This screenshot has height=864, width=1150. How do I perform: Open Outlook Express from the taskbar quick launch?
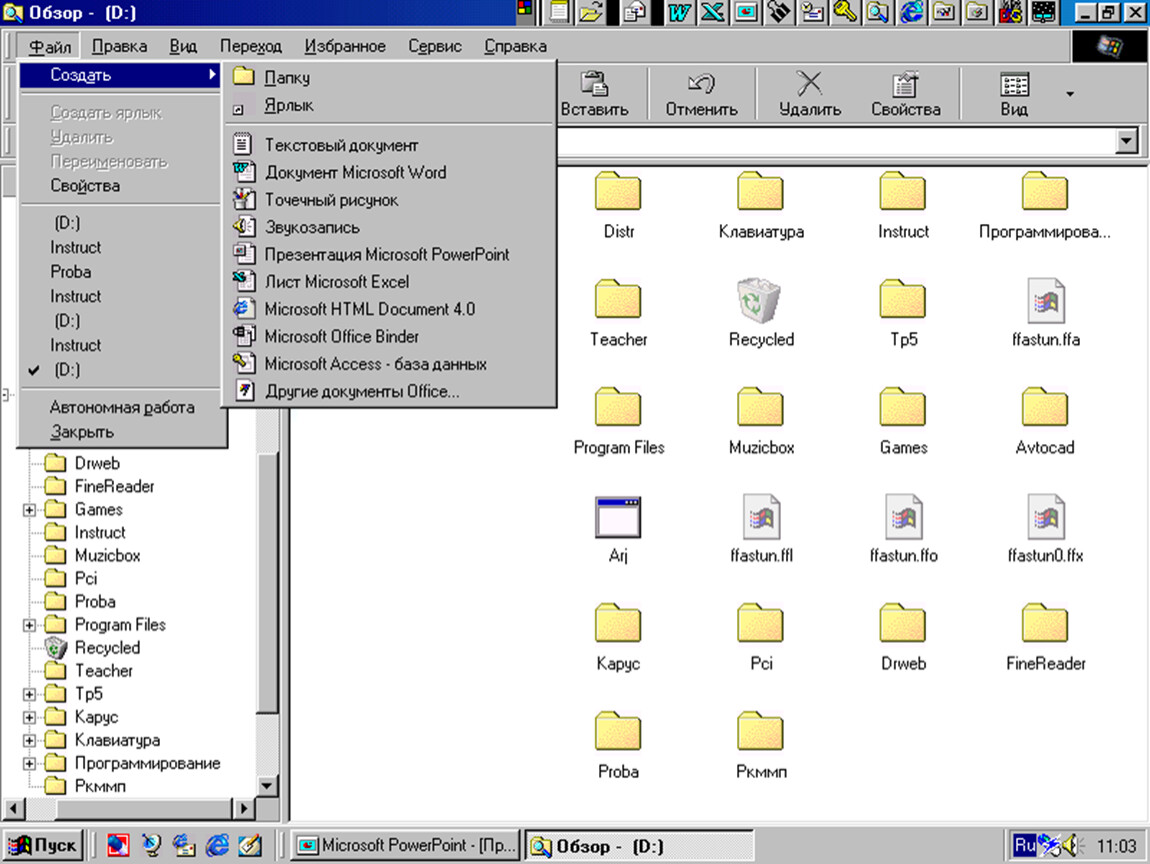click(184, 846)
